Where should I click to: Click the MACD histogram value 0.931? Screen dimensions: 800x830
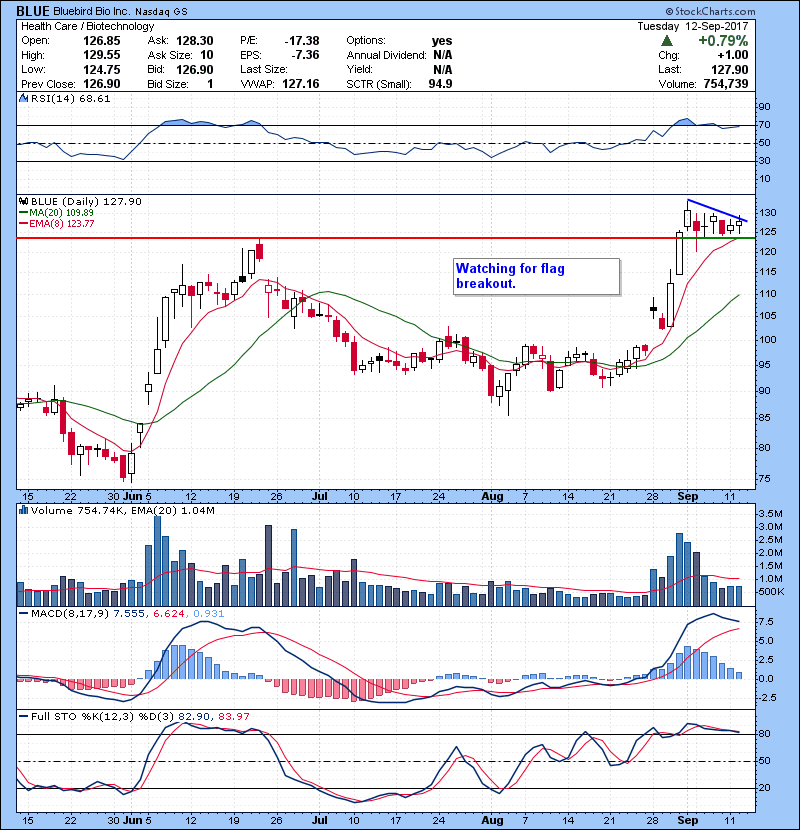pos(209,614)
